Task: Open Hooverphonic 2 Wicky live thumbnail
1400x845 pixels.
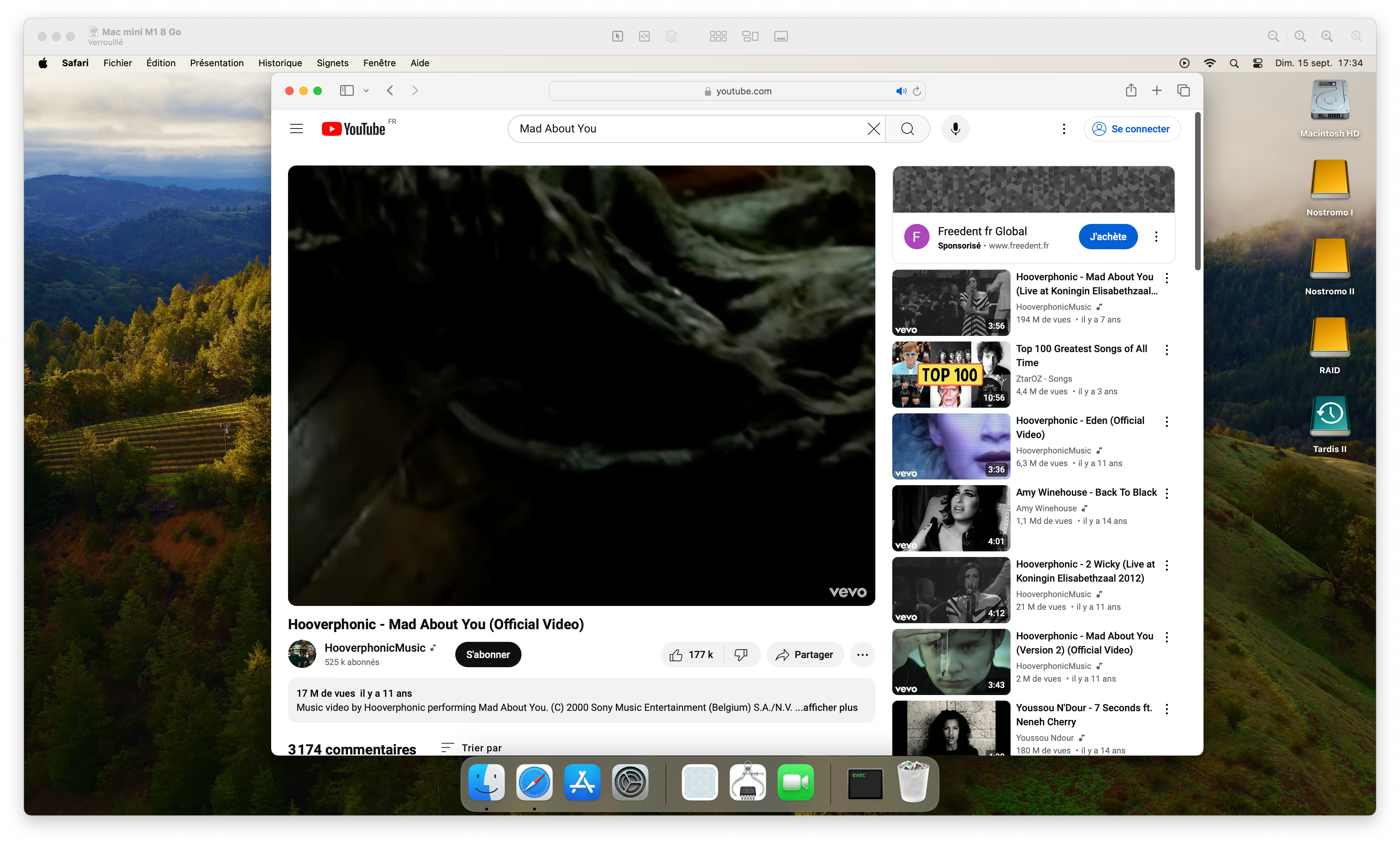Action: tap(951, 590)
